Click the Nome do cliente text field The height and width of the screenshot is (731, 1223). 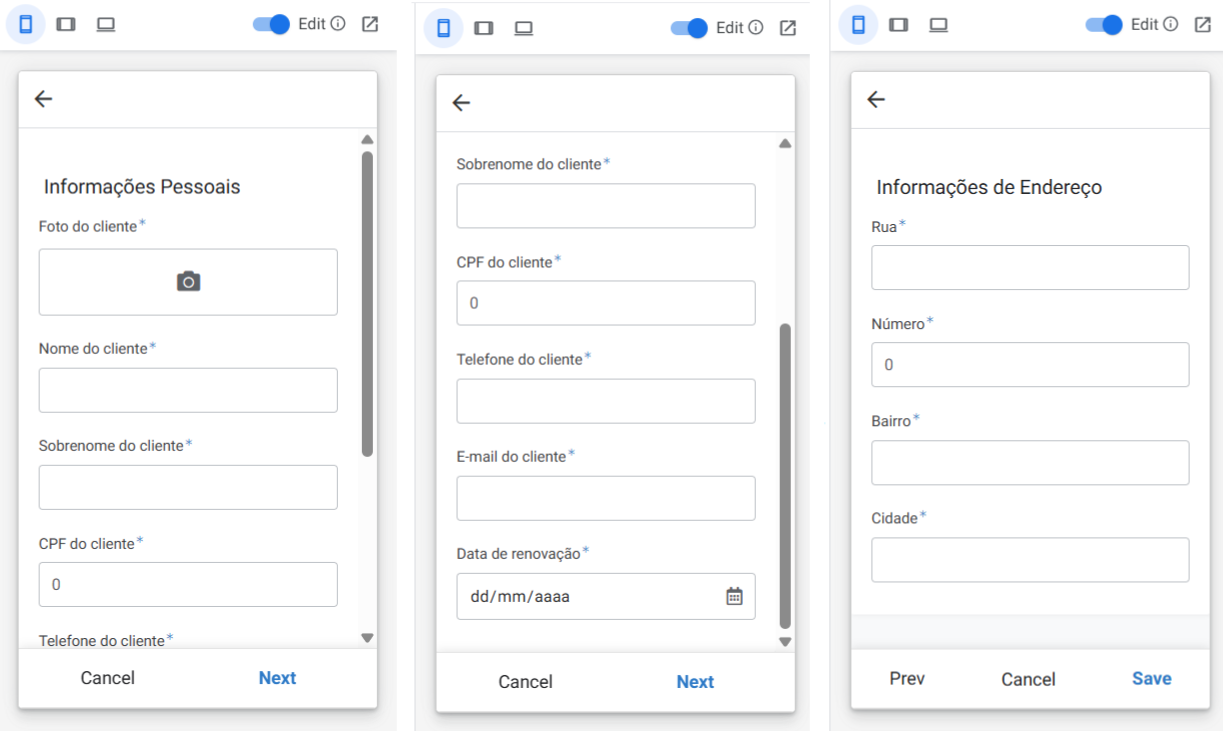click(x=188, y=390)
